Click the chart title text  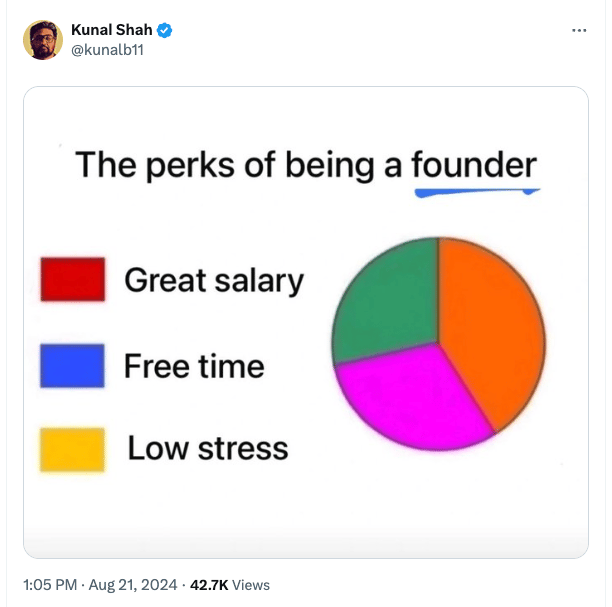pos(306,166)
